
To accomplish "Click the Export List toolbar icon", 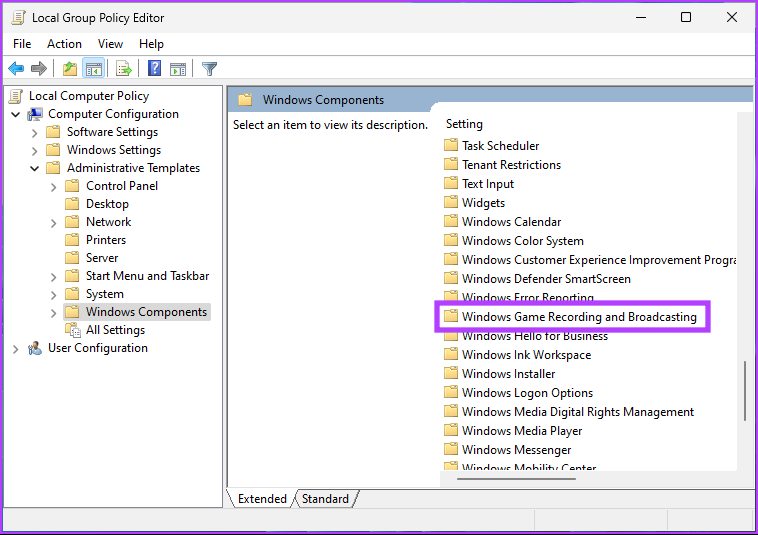I will click(x=124, y=69).
